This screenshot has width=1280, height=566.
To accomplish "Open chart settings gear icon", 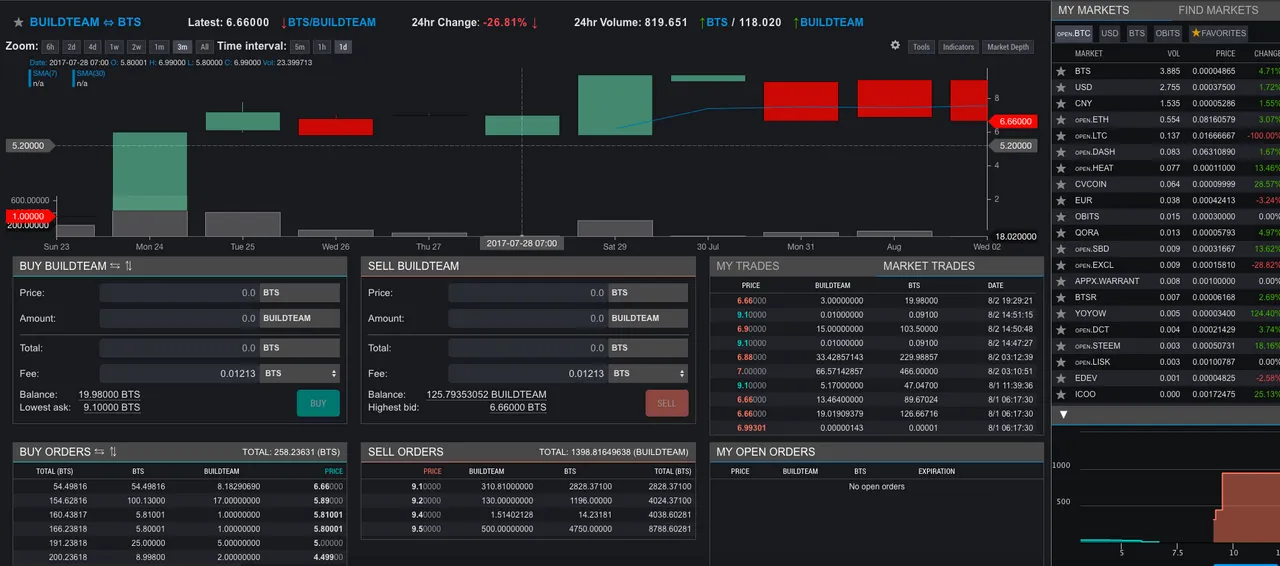I will pos(895,46).
